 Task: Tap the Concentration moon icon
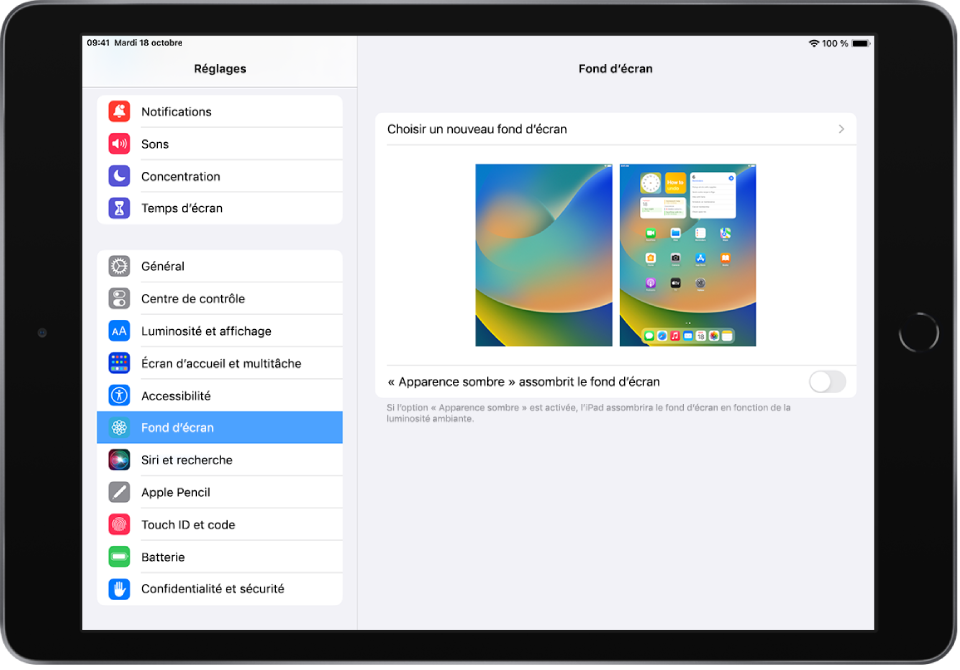[x=120, y=176]
